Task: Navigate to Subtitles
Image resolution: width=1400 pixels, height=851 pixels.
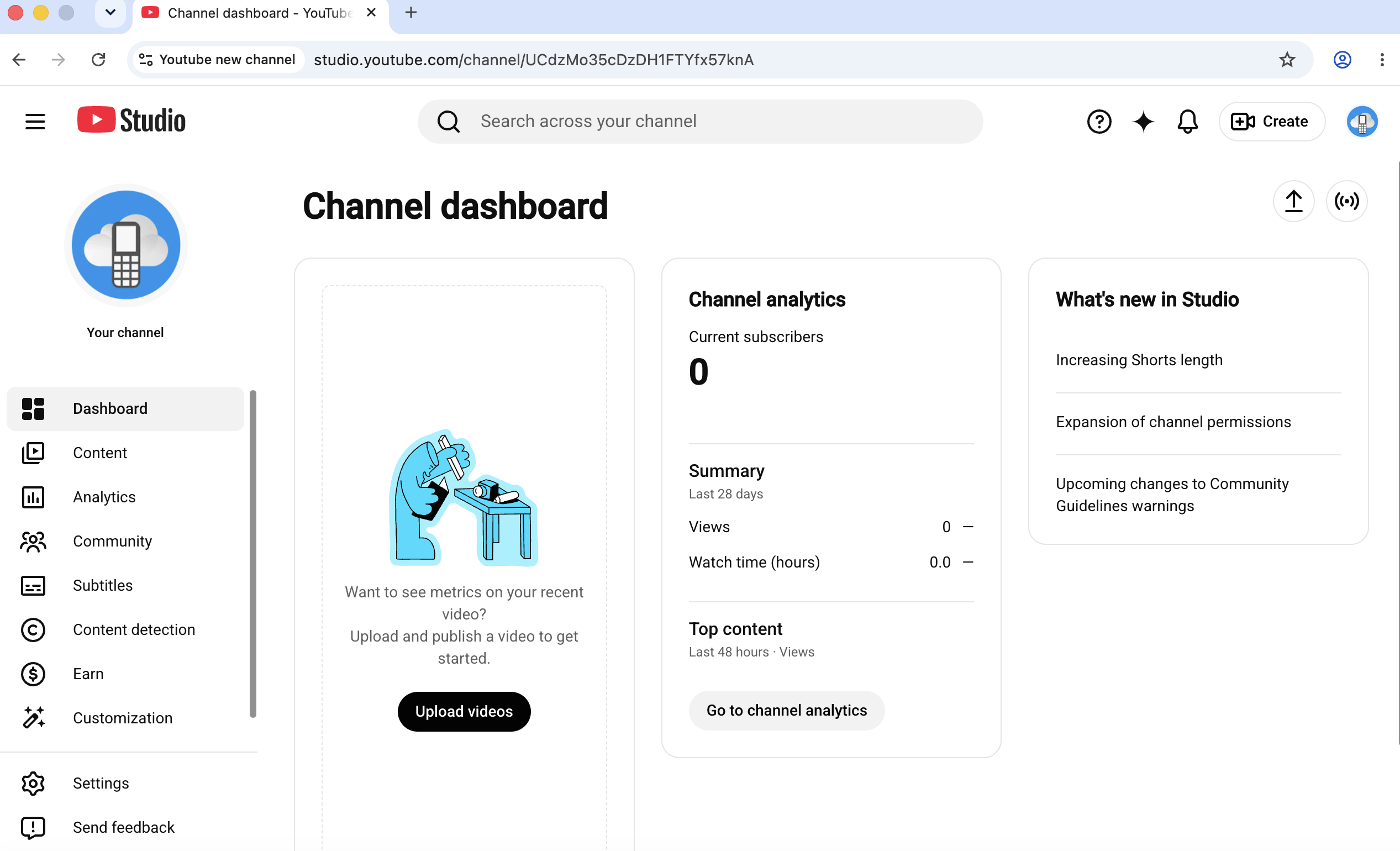Action: 125,586
